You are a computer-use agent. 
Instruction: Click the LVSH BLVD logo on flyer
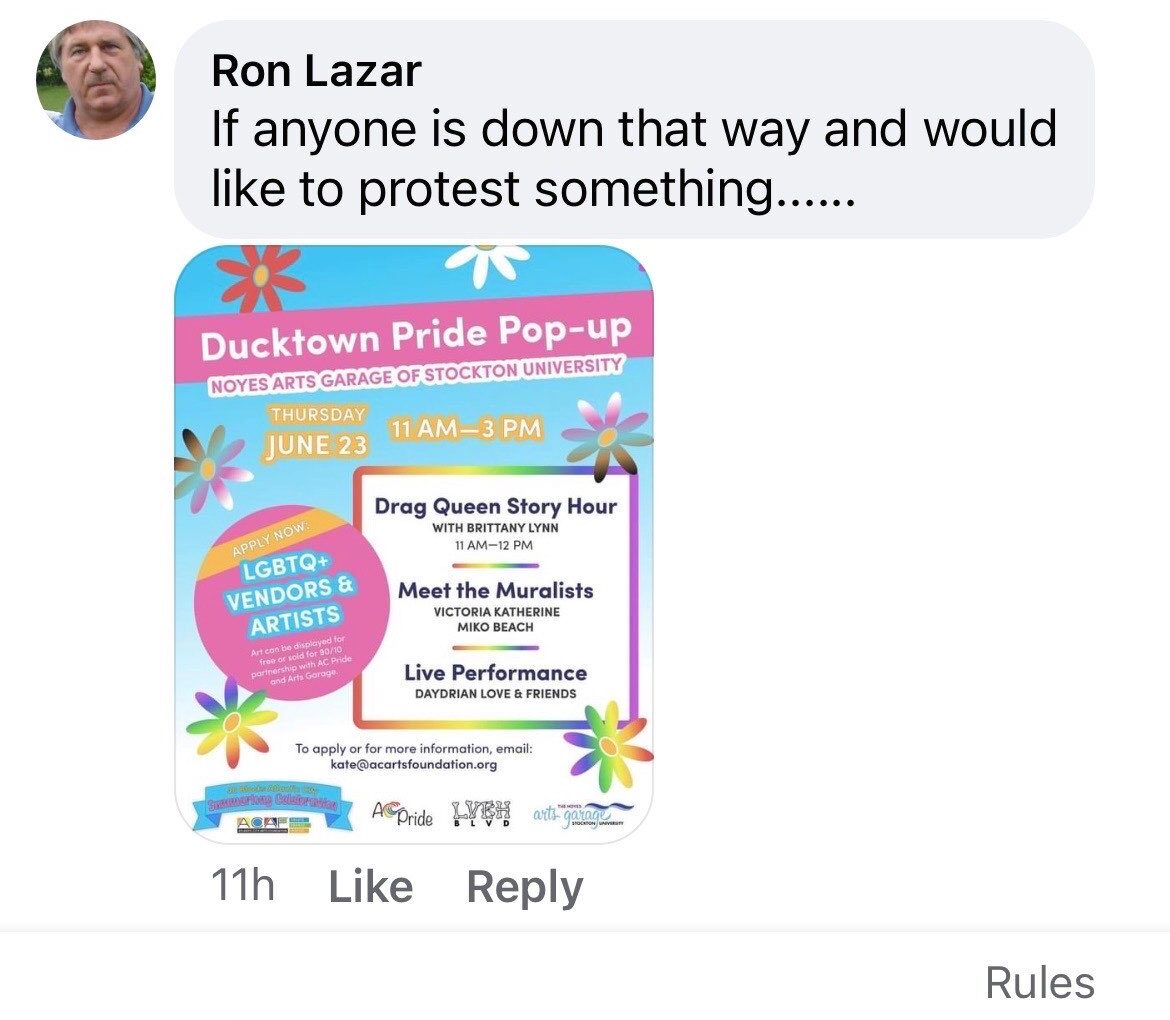[x=482, y=813]
